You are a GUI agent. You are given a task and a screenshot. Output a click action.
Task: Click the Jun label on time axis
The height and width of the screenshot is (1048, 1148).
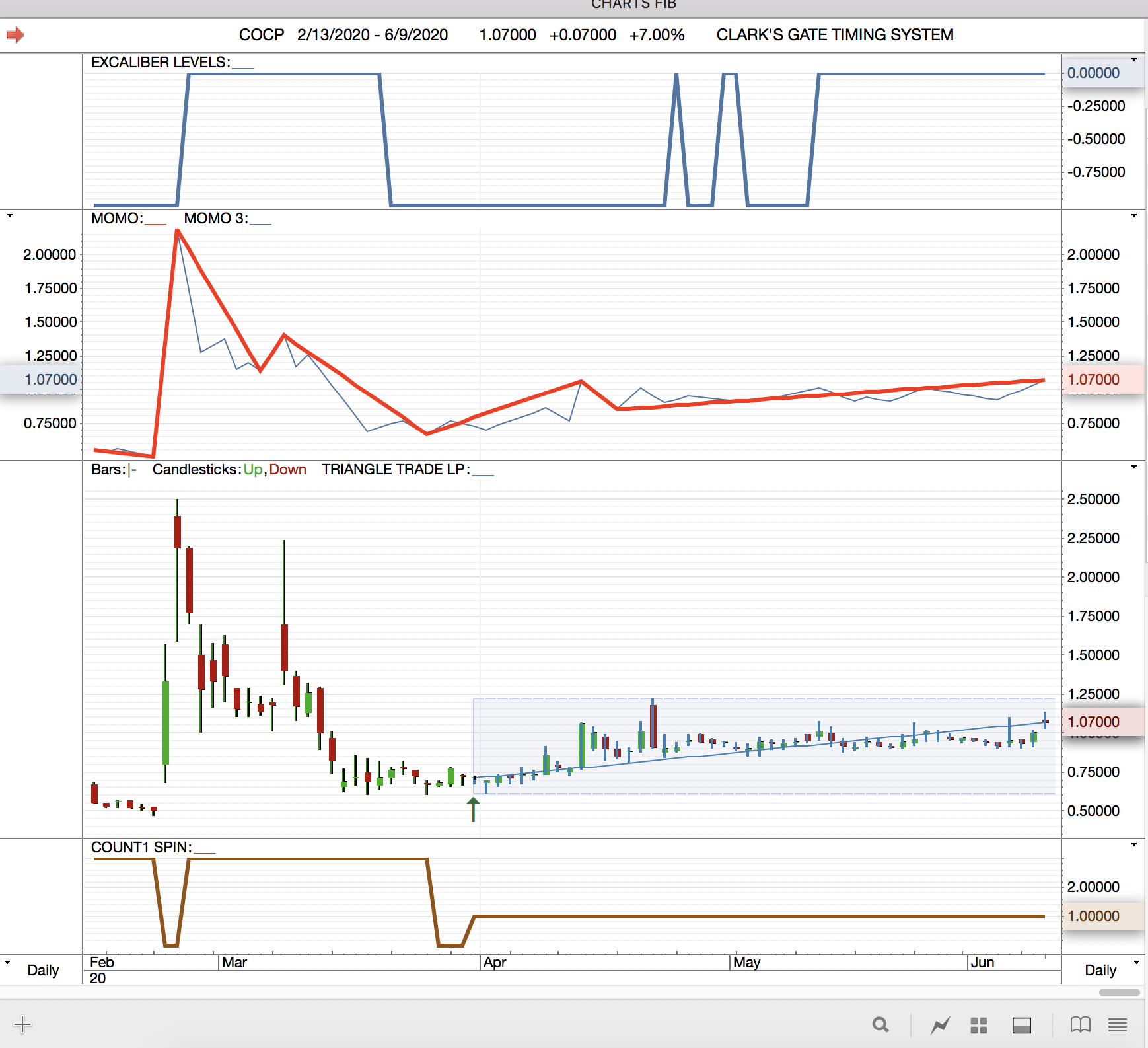pos(983,963)
